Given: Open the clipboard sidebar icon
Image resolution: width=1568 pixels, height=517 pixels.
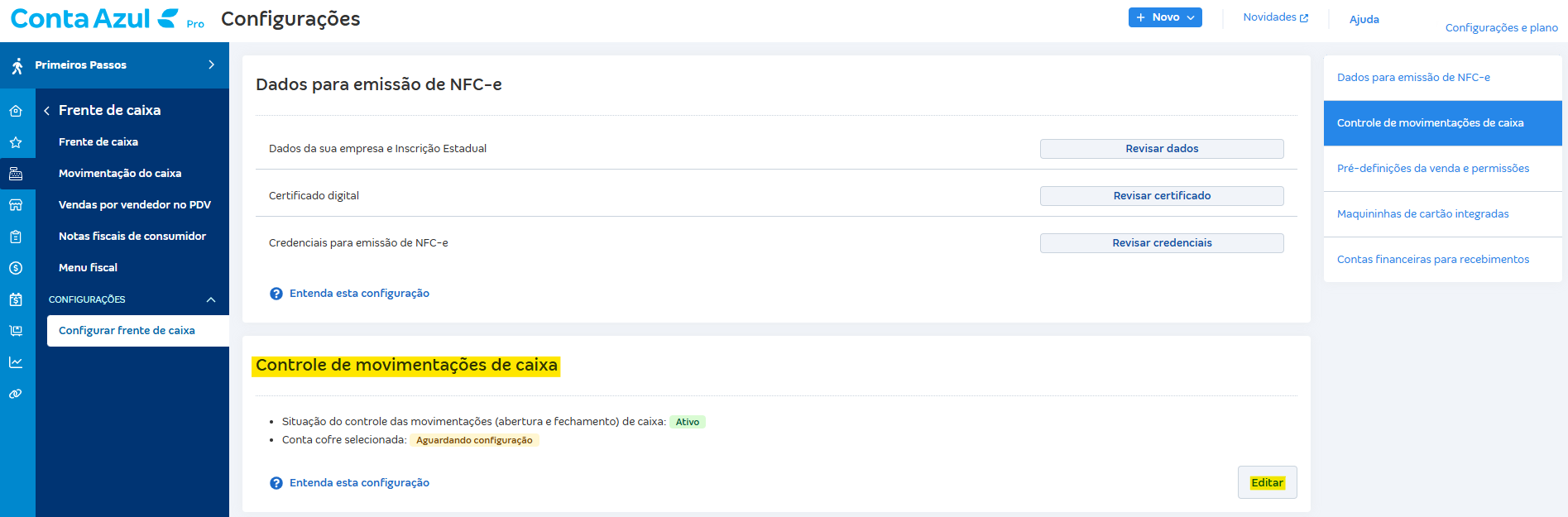Looking at the screenshot, I should (x=16, y=237).
